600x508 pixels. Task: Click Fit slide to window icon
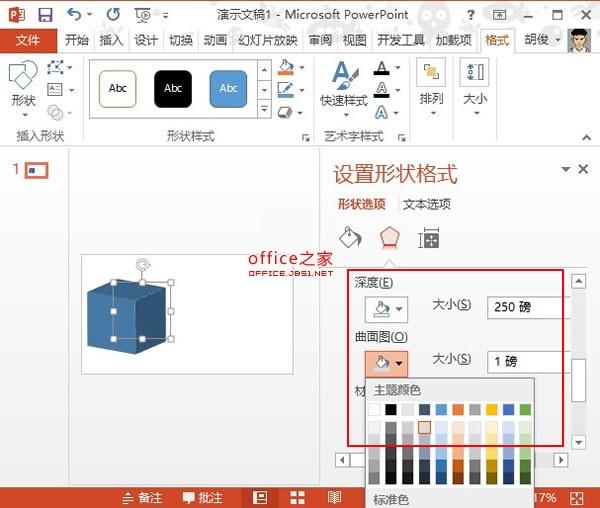pyautogui.click(x=576, y=498)
